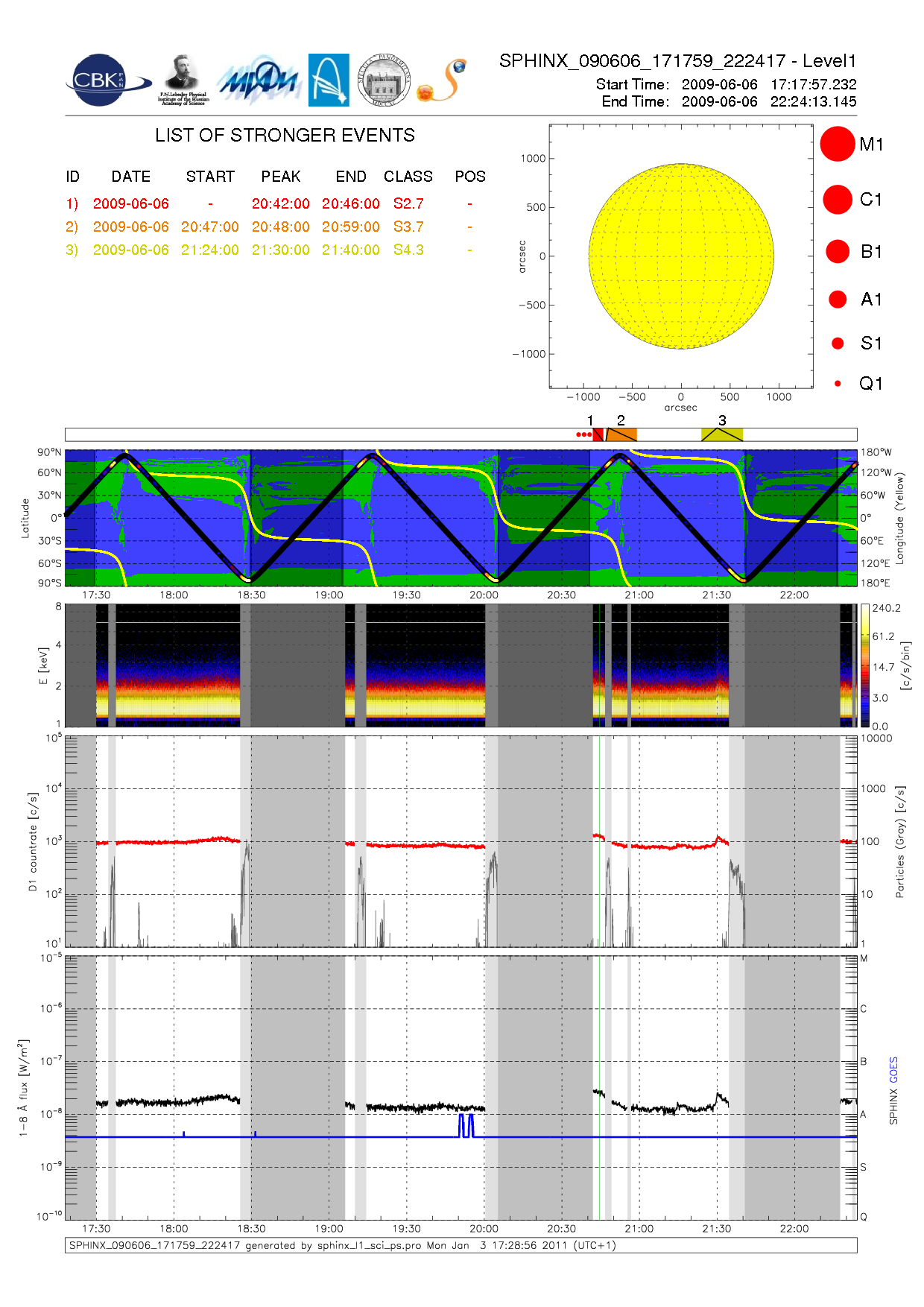Click the B1 class red circle legend
Image resolution: width=924 pixels, height=1307 pixels.
838,252
